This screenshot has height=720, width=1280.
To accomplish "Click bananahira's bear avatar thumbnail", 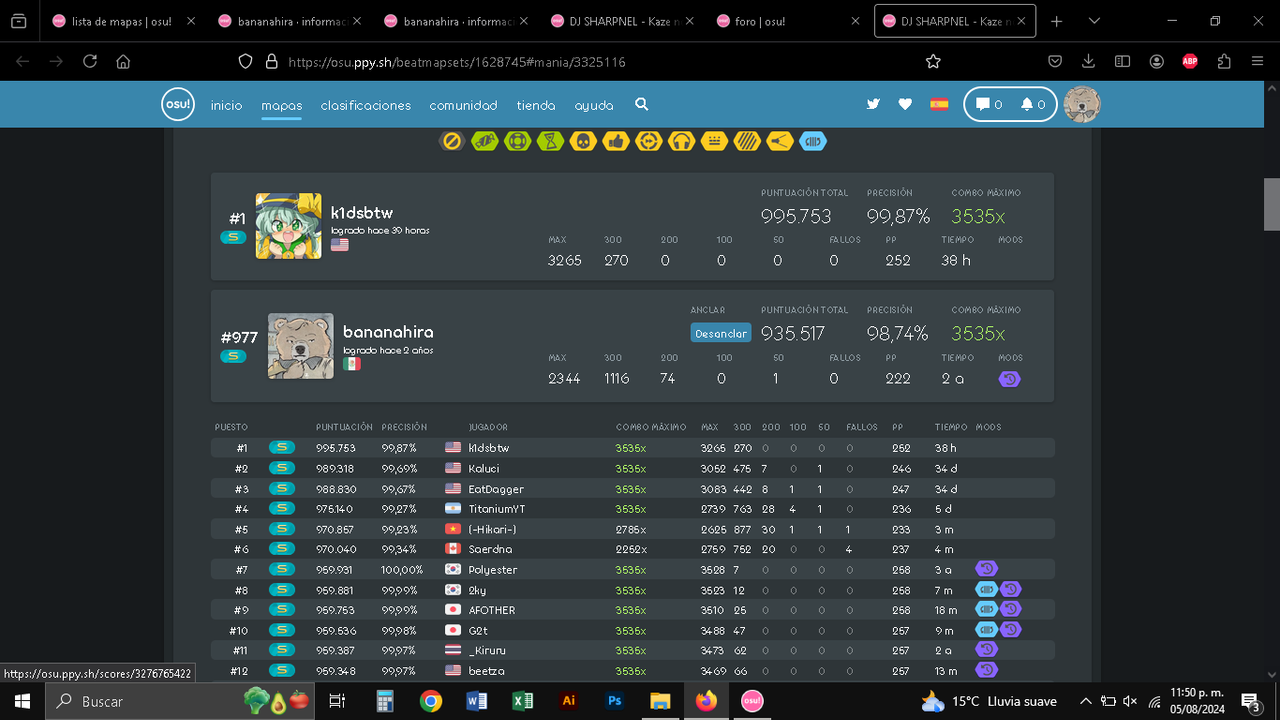I will (301, 346).
